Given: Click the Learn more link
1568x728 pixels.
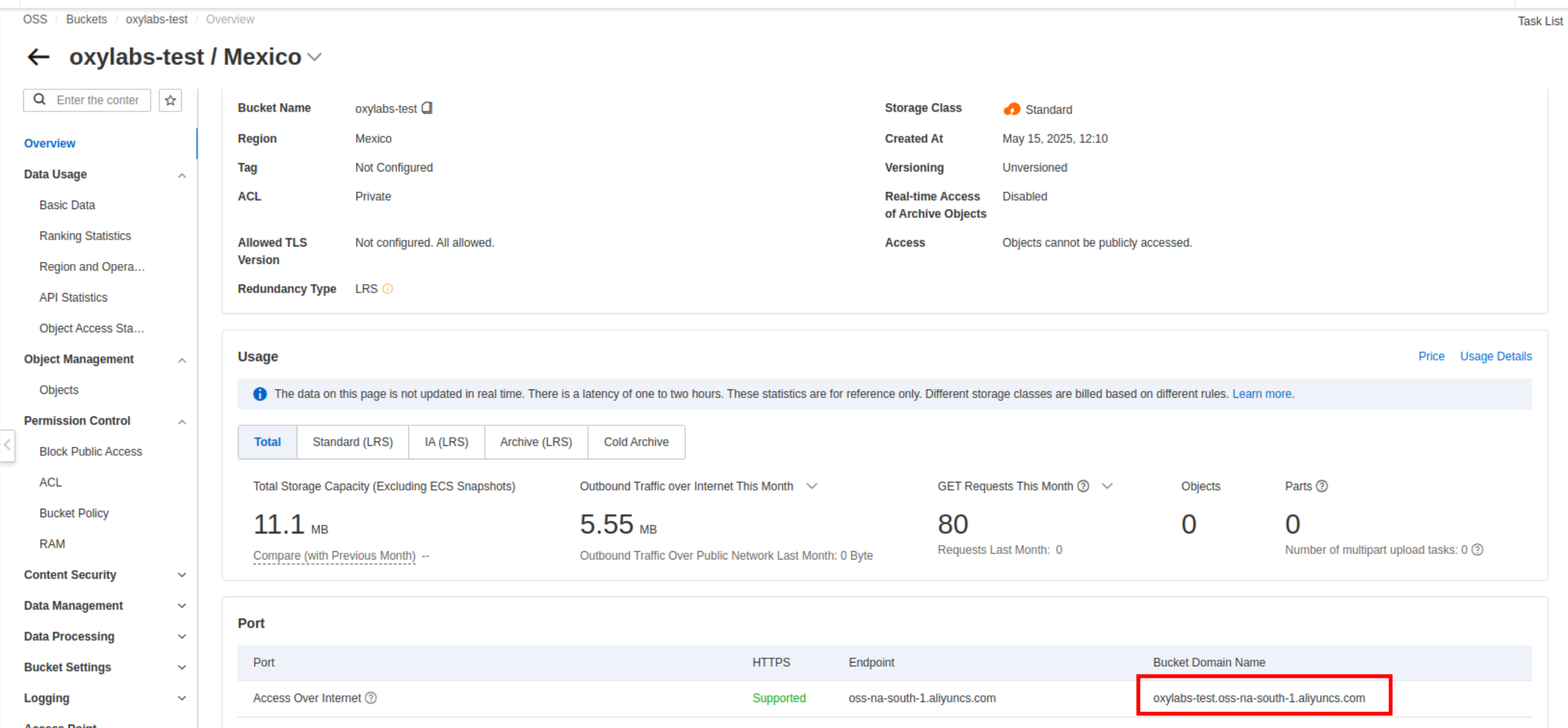Looking at the screenshot, I should [1262, 394].
